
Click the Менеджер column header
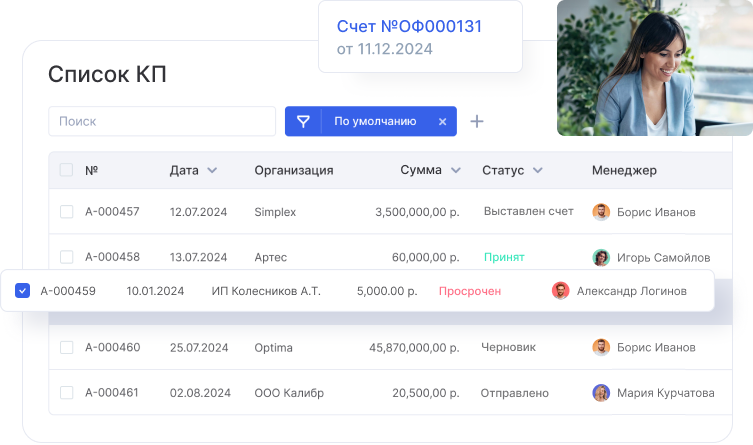point(624,170)
